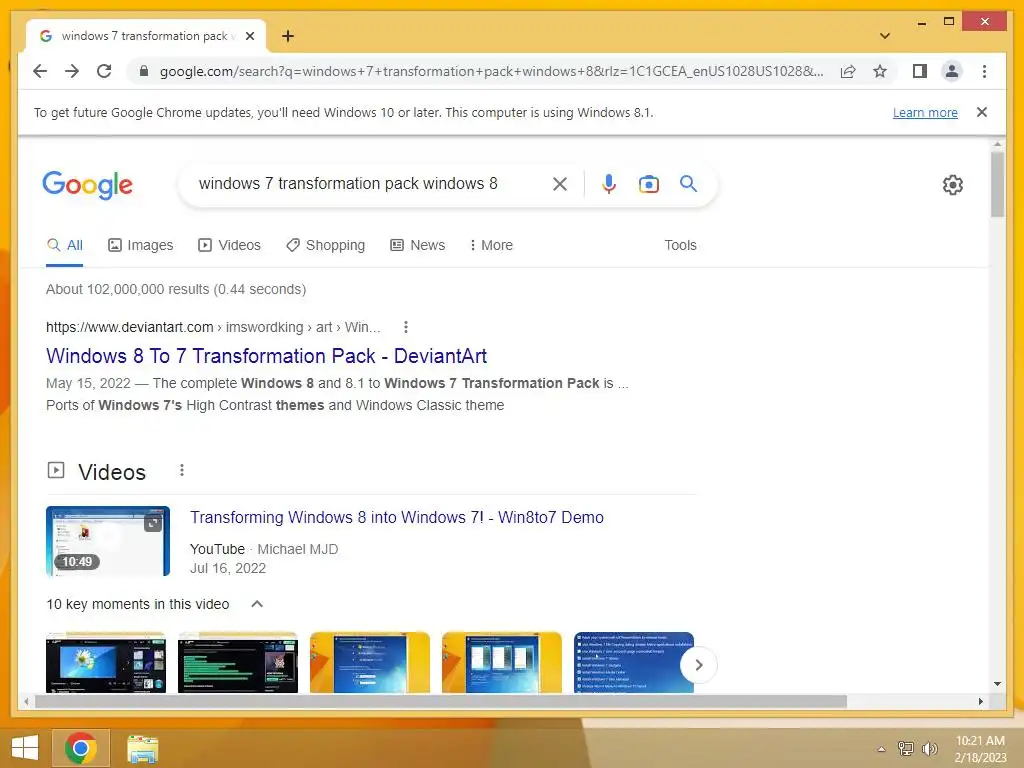The image size is (1024, 768).
Task: Click the padlock site info icon
Action: pos(144,71)
